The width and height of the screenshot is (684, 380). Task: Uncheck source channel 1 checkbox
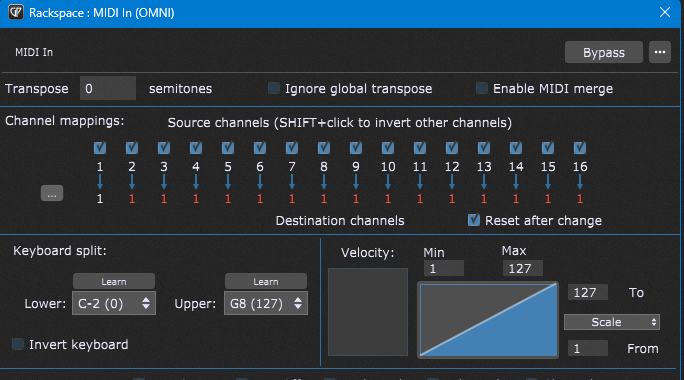tap(100, 147)
